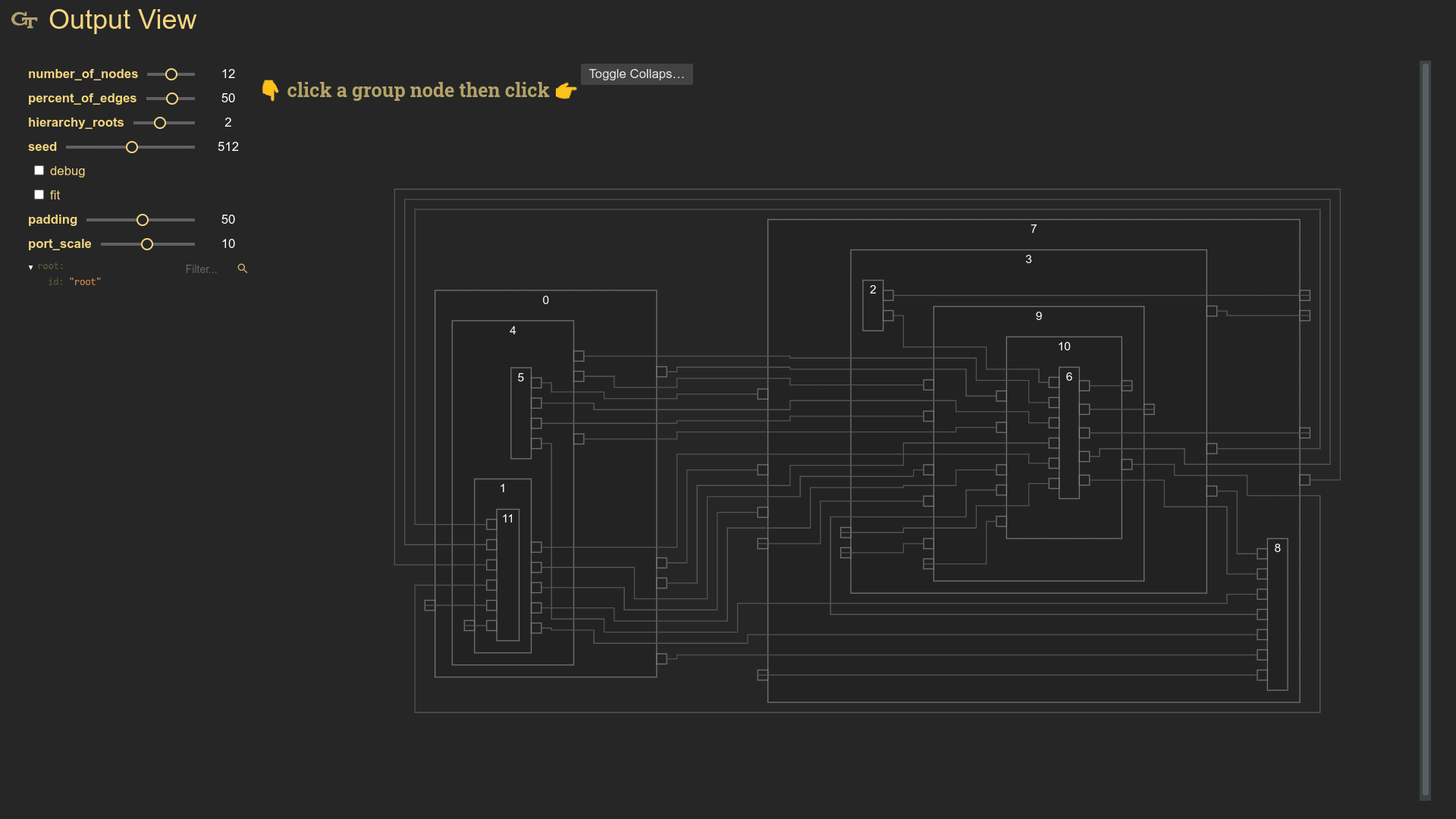The image size is (1456, 819).
Task: Collapse the root entry in the tree
Action: 30,266
